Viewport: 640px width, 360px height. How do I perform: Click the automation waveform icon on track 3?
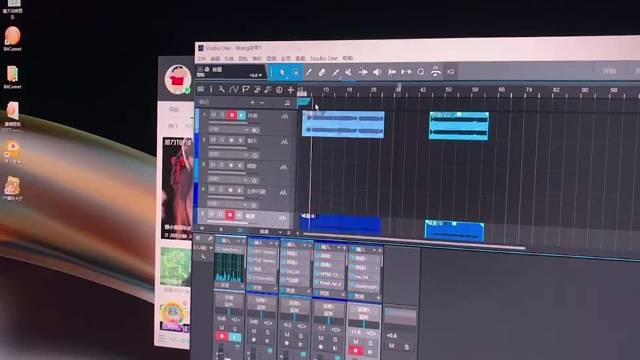click(x=284, y=167)
